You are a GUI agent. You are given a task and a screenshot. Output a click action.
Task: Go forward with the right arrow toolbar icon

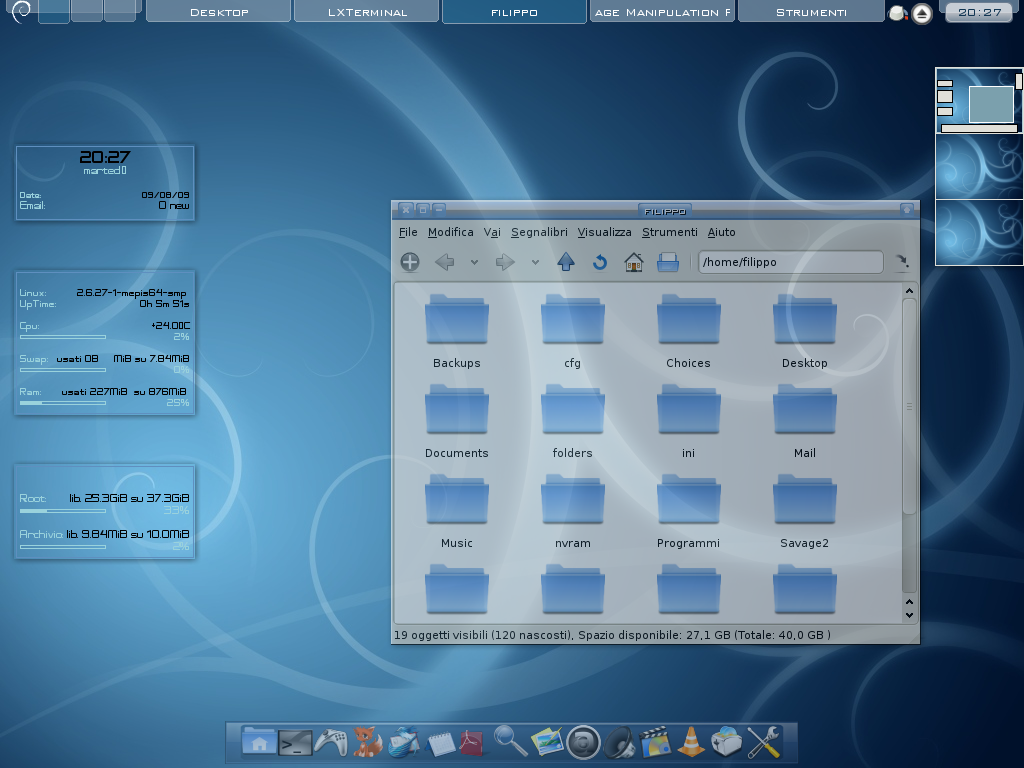click(x=505, y=263)
